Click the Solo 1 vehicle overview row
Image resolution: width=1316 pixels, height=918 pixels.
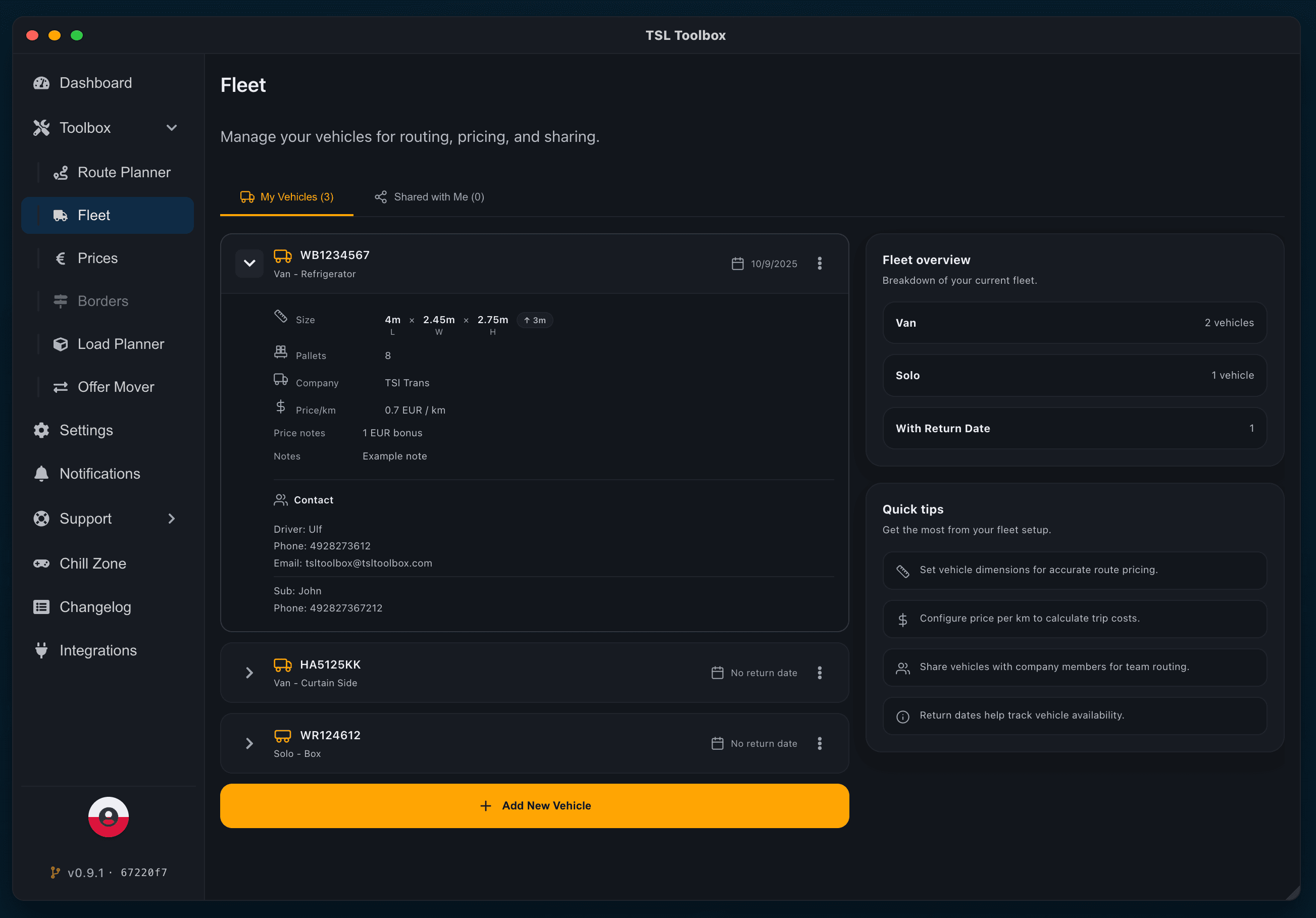[1074, 375]
